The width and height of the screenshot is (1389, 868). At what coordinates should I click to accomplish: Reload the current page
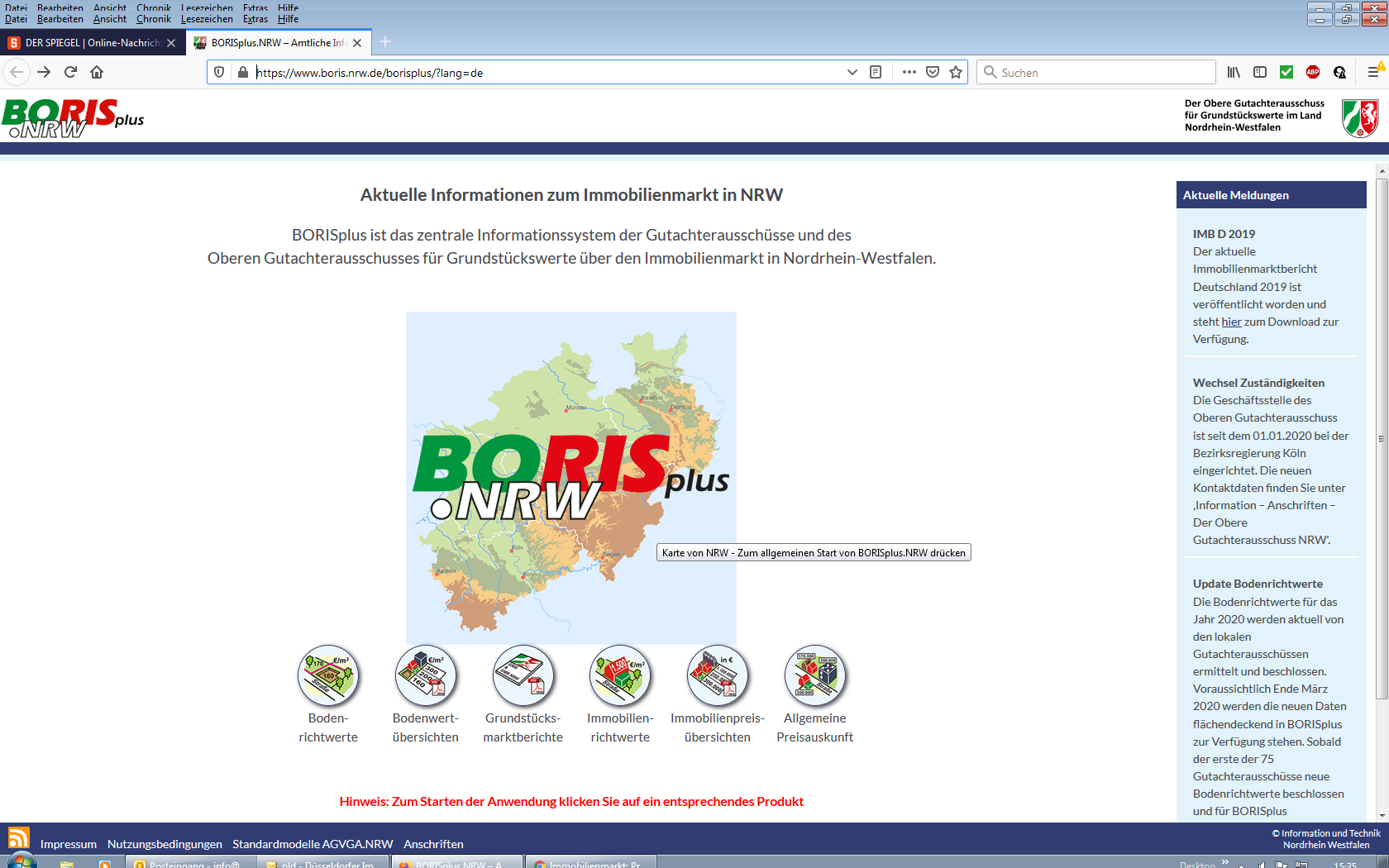pyautogui.click(x=70, y=72)
